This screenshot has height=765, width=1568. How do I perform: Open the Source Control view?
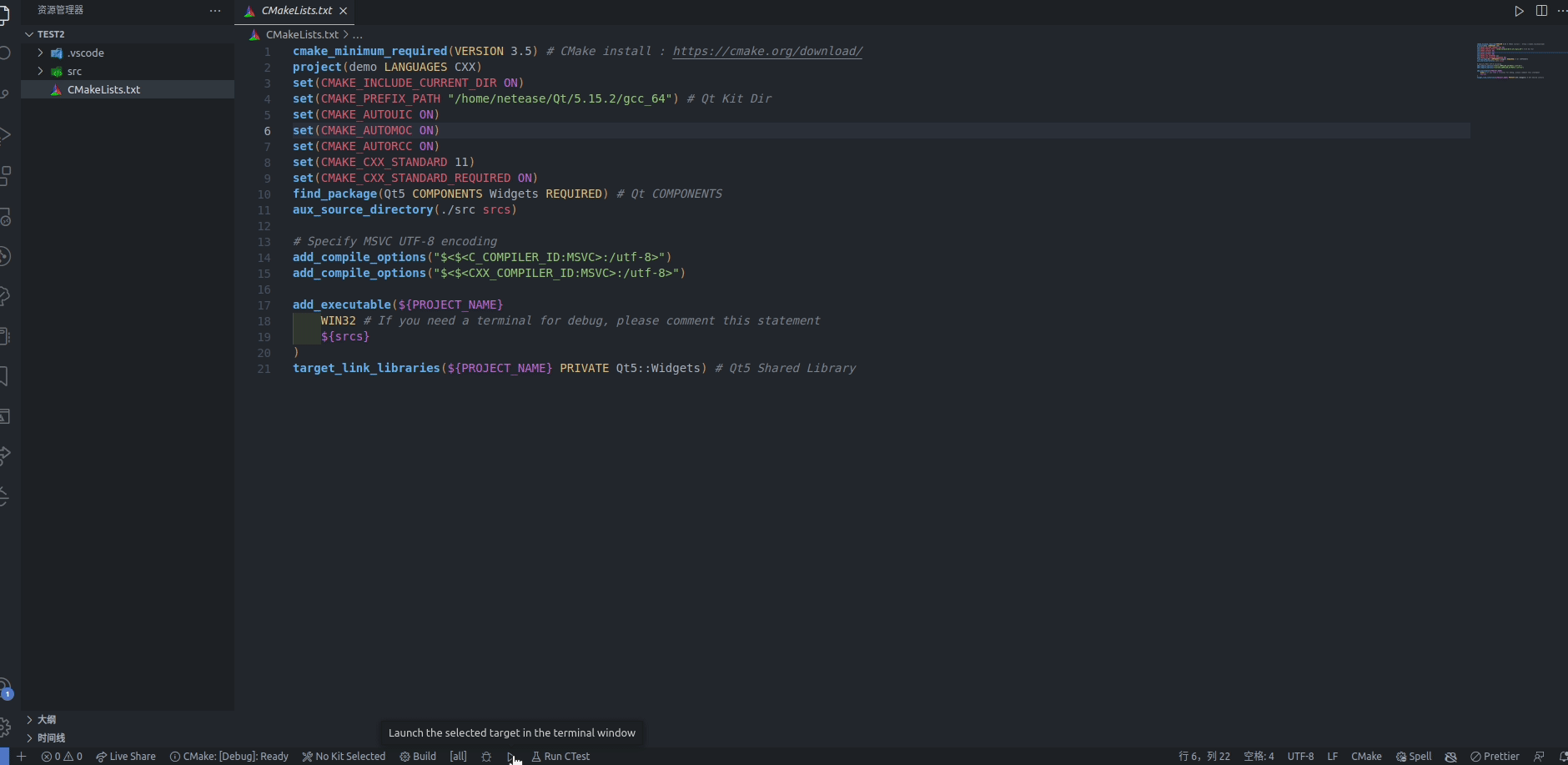(x=7, y=92)
